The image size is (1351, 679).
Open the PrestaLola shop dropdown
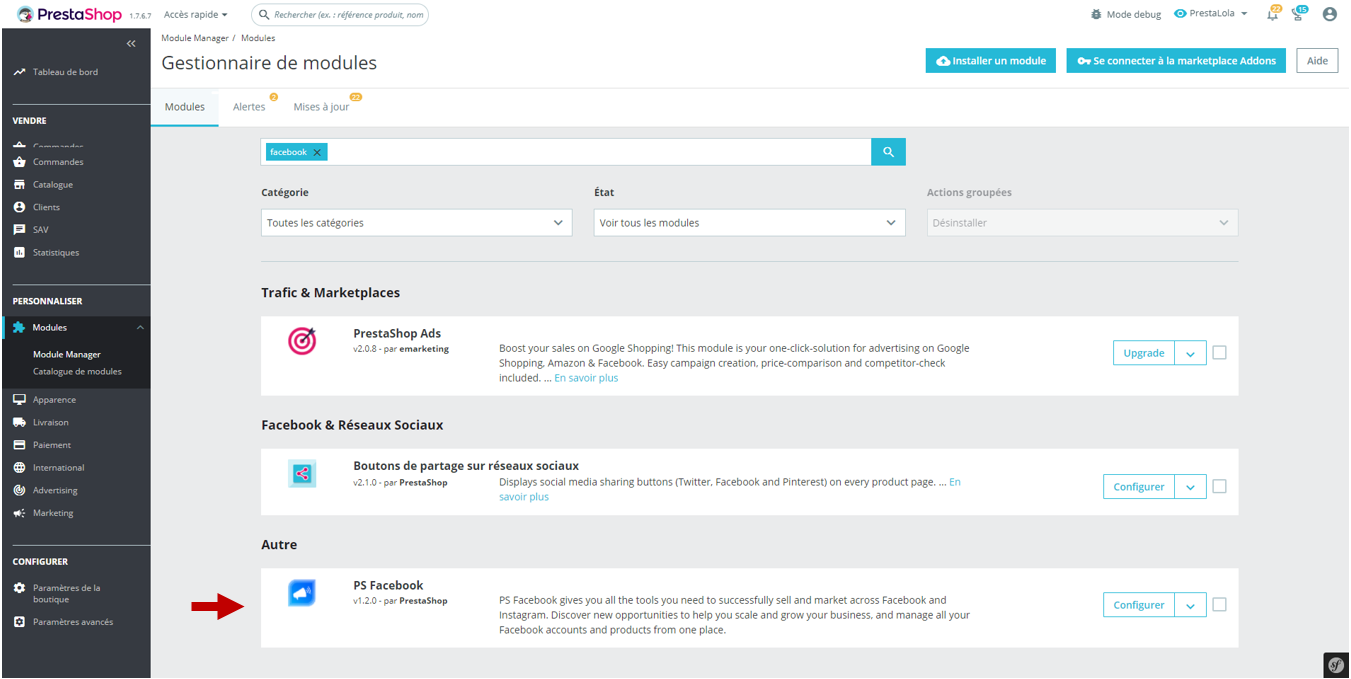(x=1211, y=14)
